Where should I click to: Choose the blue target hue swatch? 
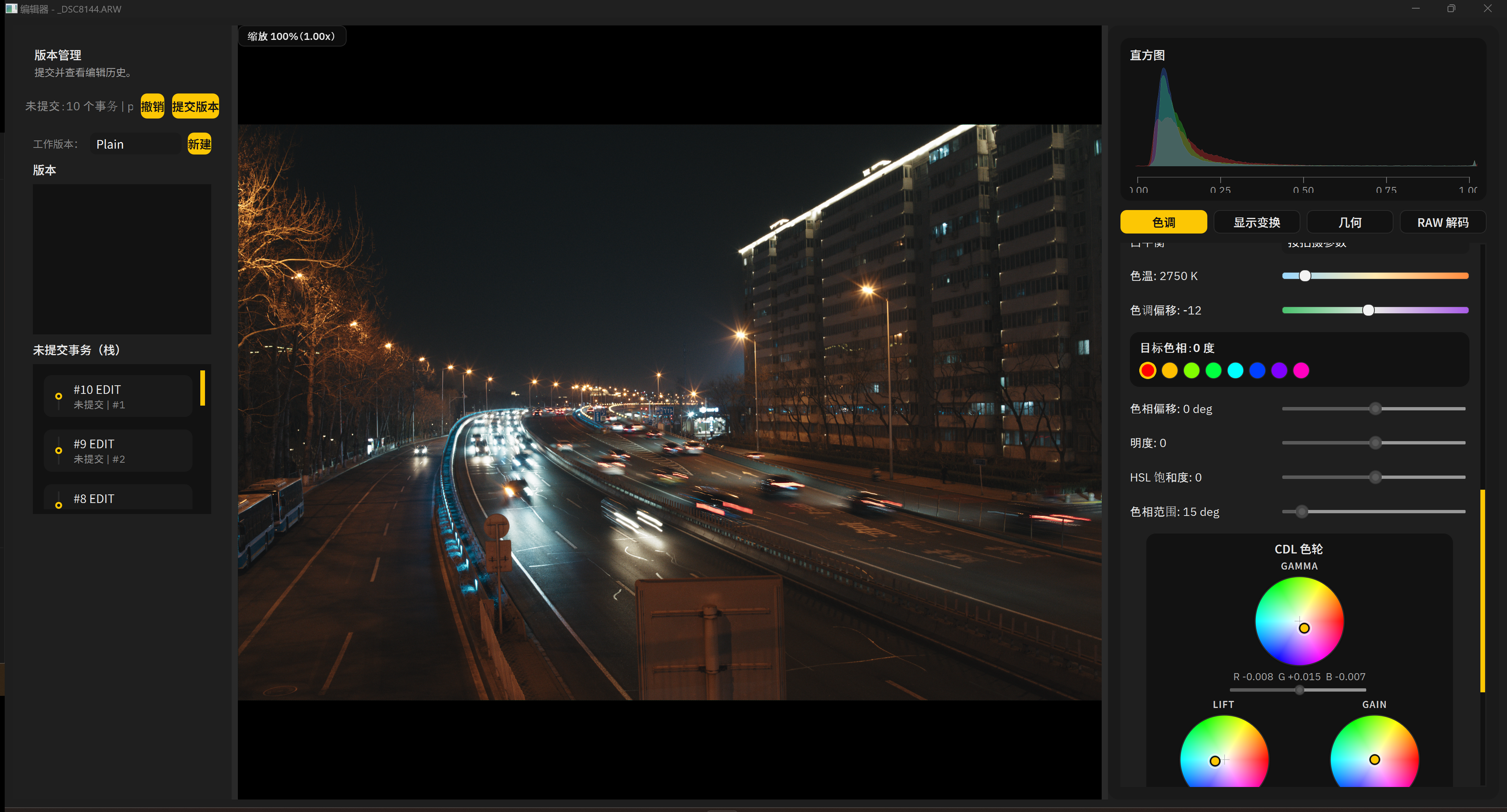tap(1257, 370)
